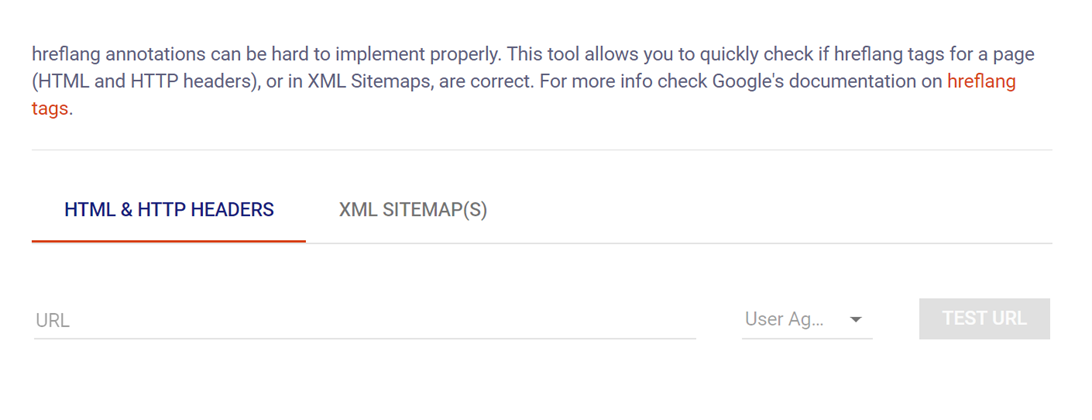Click the word "tags." on the link's second line

point(52,109)
